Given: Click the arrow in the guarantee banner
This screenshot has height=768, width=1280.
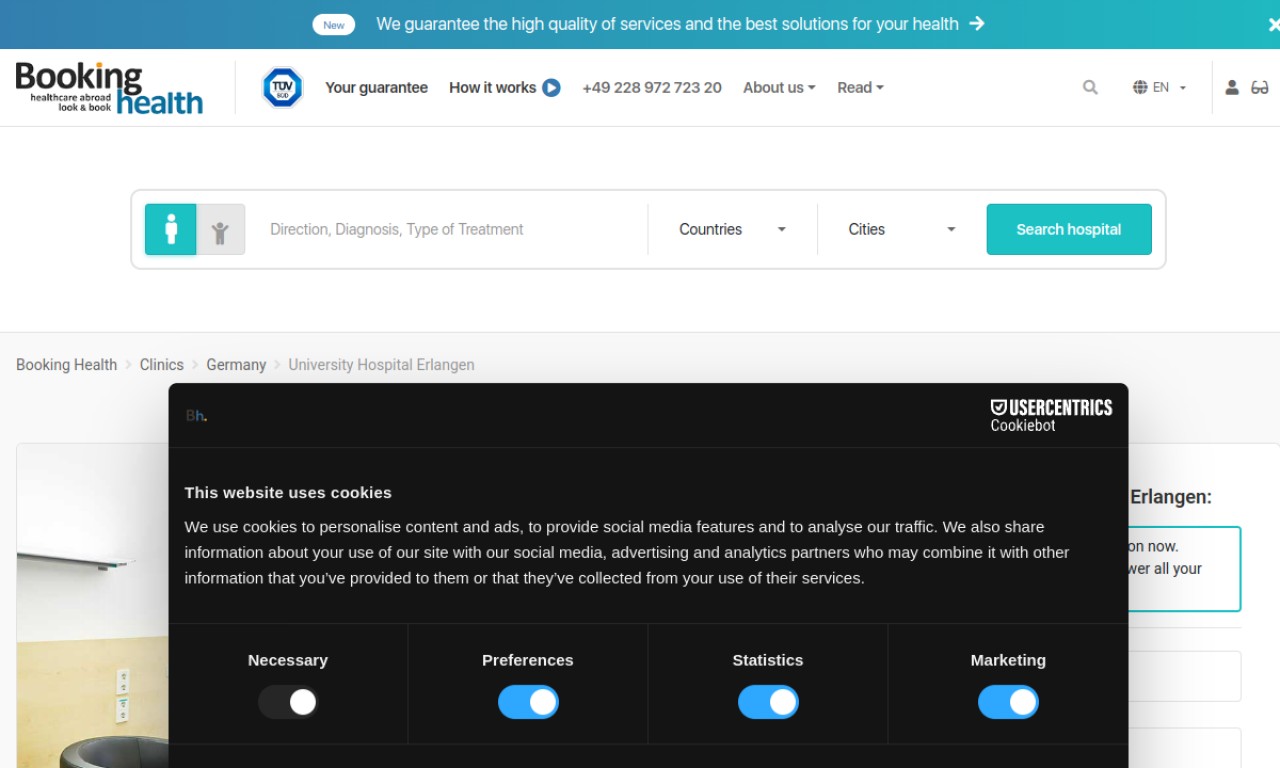Looking at the screenshot, I should point(977,24).
